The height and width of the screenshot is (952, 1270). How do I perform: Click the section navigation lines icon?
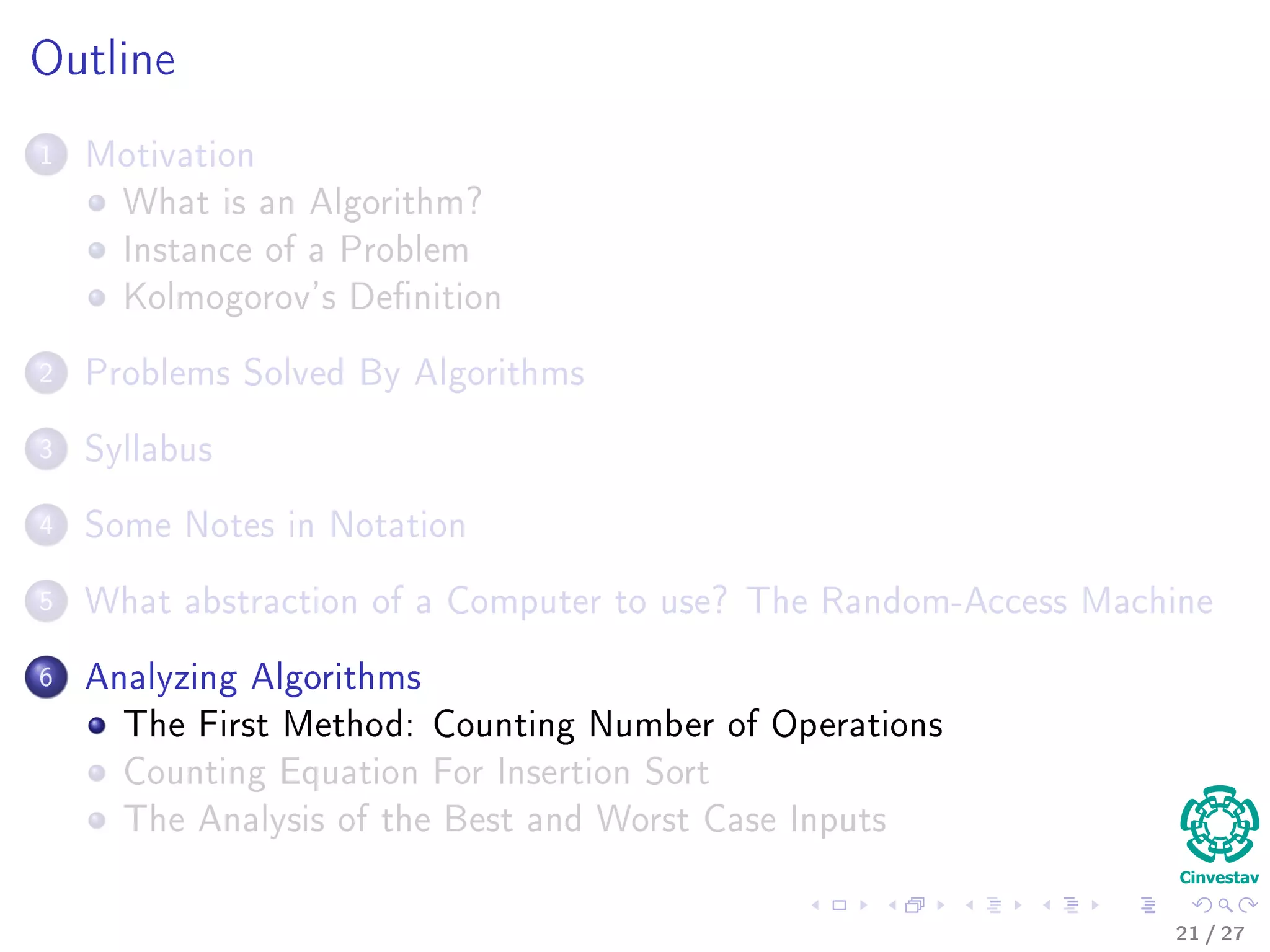[x=1071, y=906]
